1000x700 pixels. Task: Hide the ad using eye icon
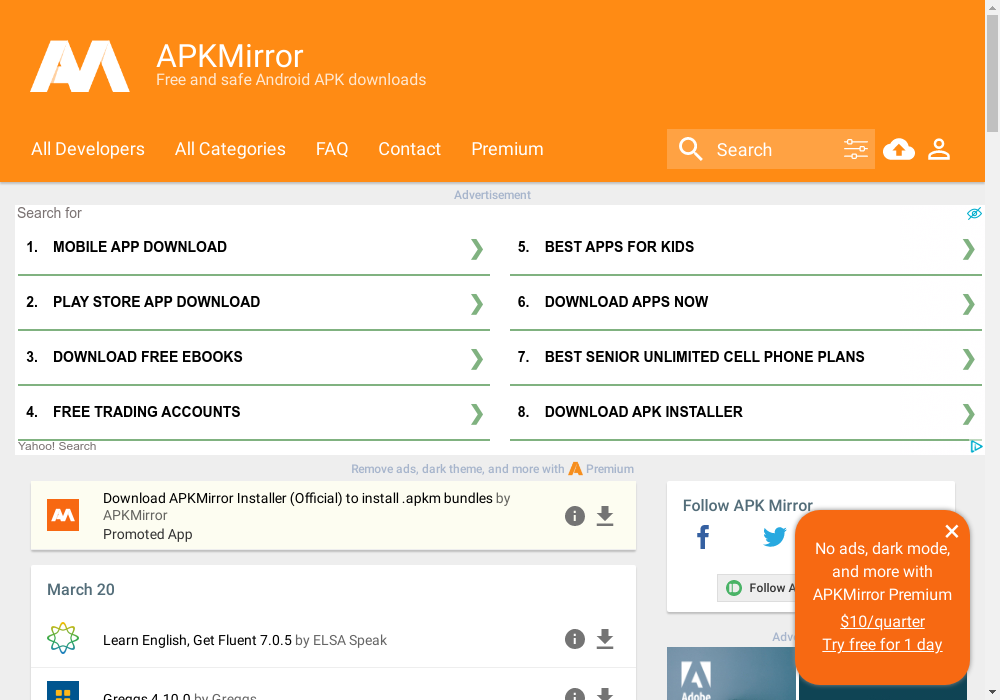(x=974, y=214)
